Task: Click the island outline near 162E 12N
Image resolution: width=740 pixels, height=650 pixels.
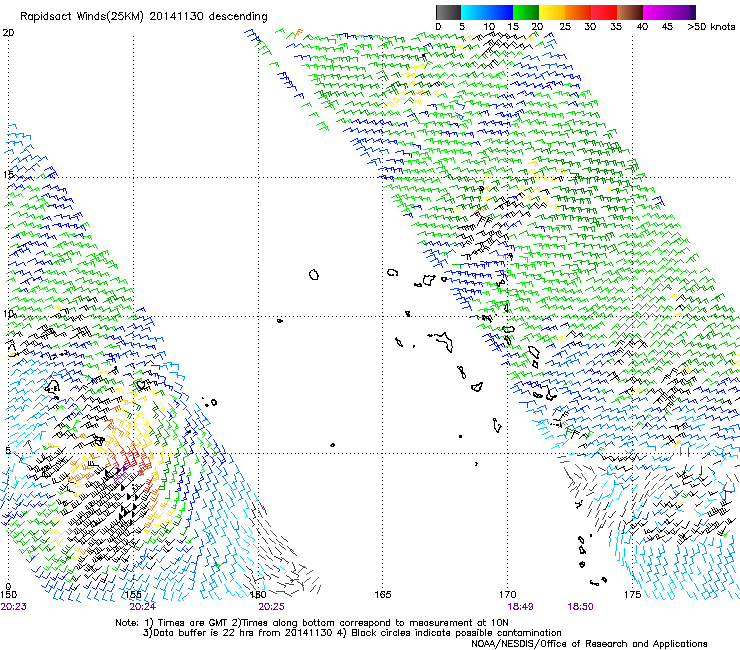Action: point(314,274)
